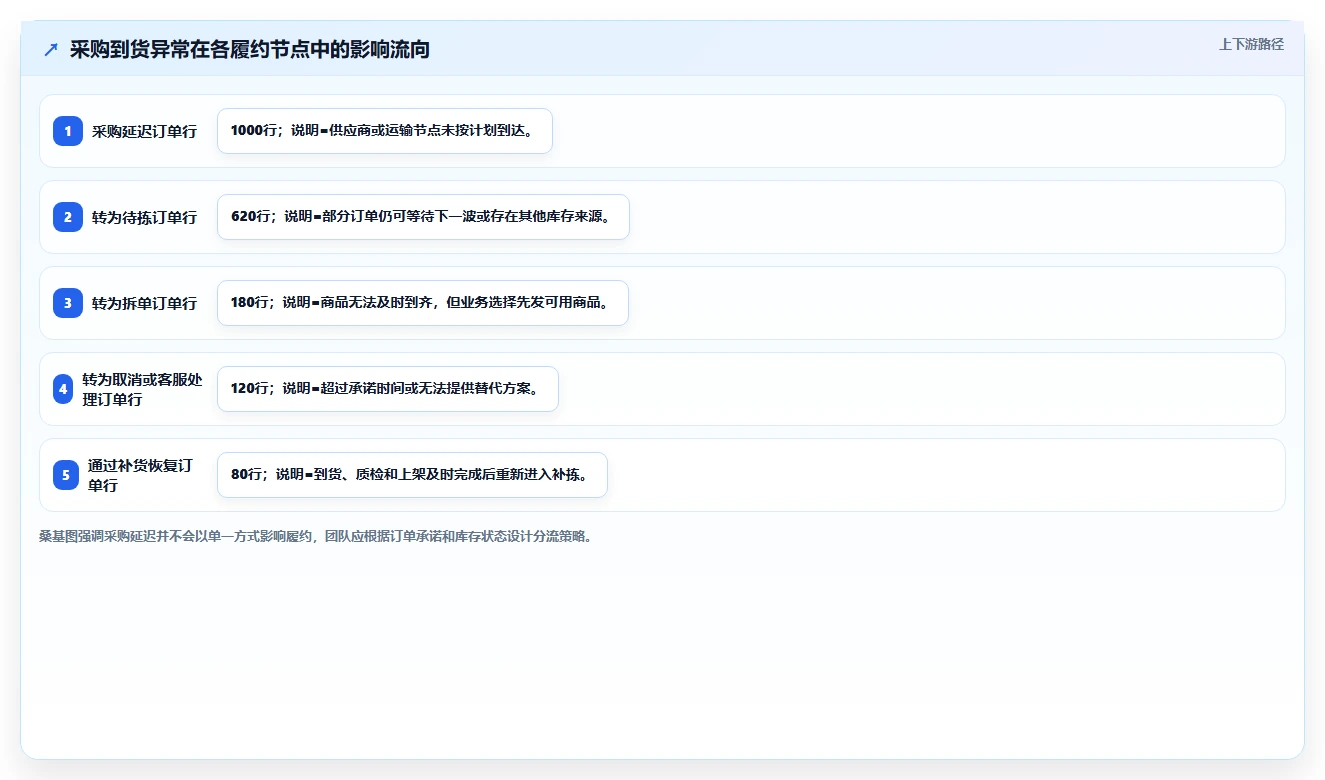Click the title 采购到货异常在各履约节点中的影响流向
Viewport: 1325px width, 780px height.
pyautogui.click(x=250, y=50)
